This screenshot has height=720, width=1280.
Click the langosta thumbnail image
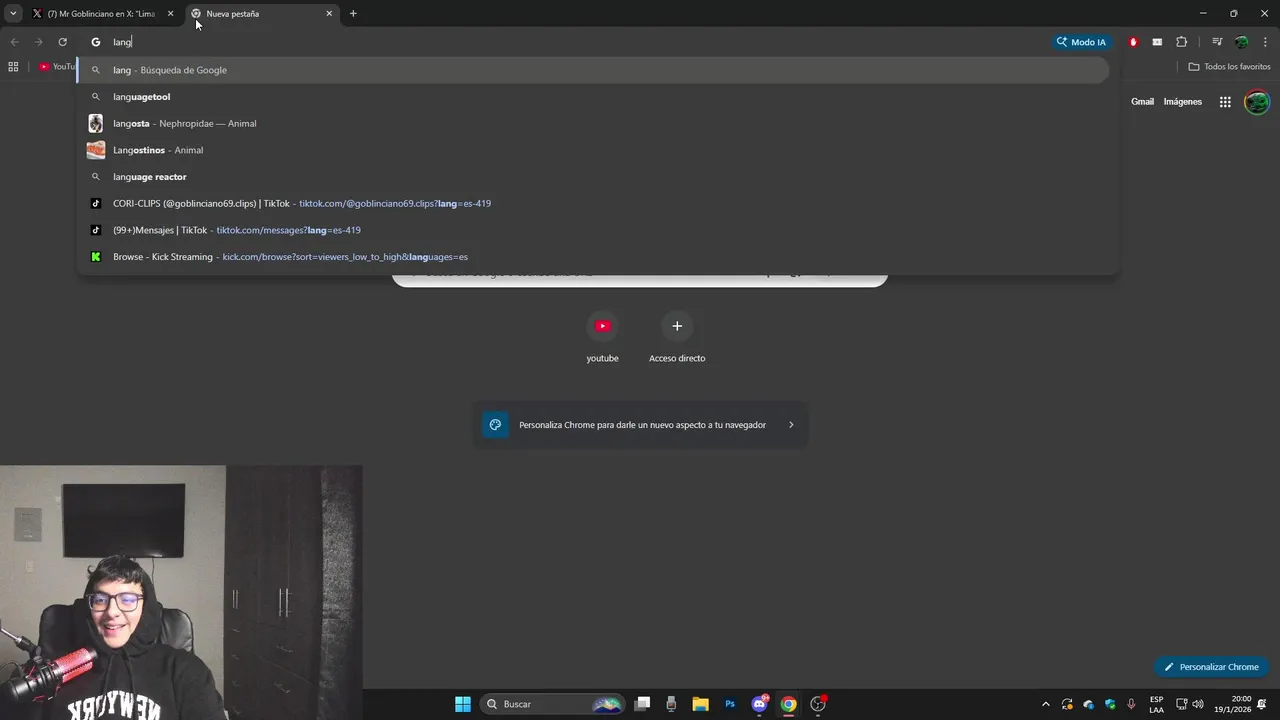(96, 123)
